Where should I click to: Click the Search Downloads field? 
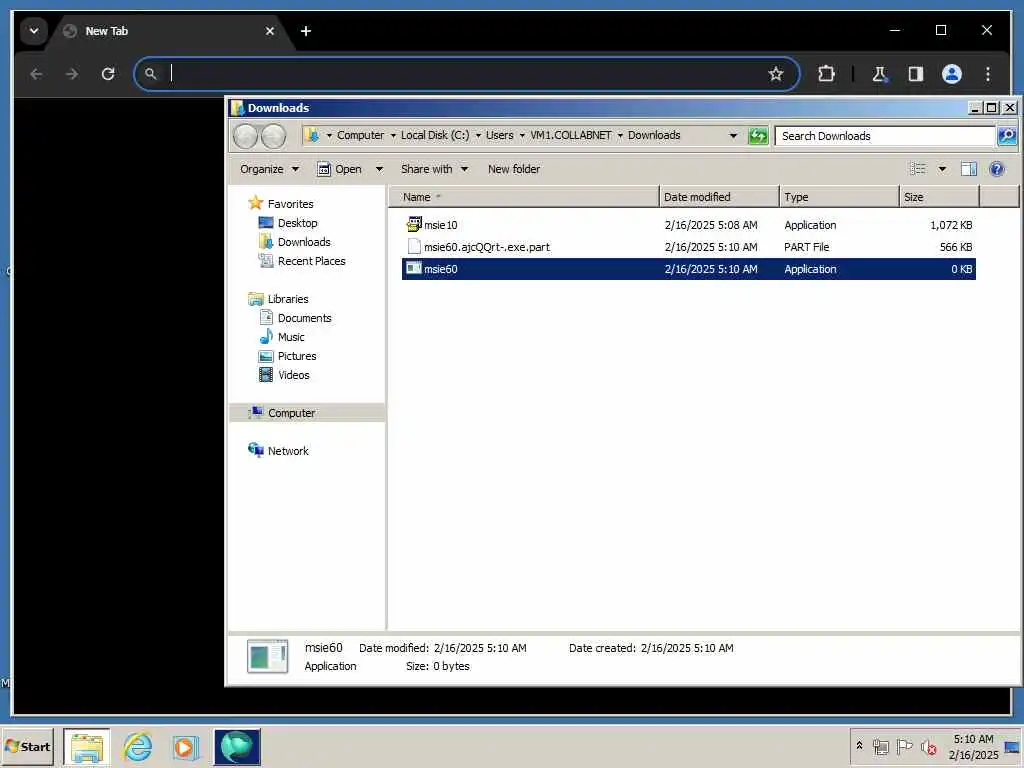885,136
